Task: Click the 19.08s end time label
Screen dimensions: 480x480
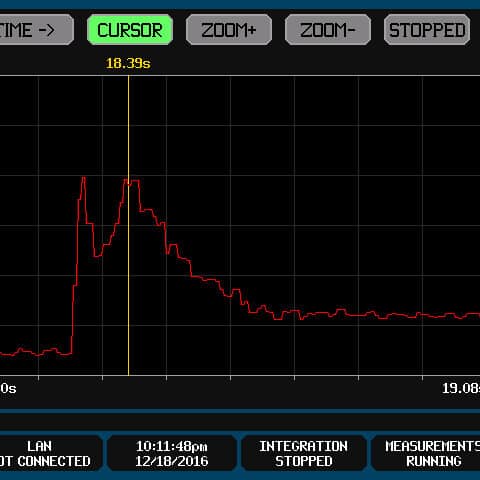Action: pos(461,388)
